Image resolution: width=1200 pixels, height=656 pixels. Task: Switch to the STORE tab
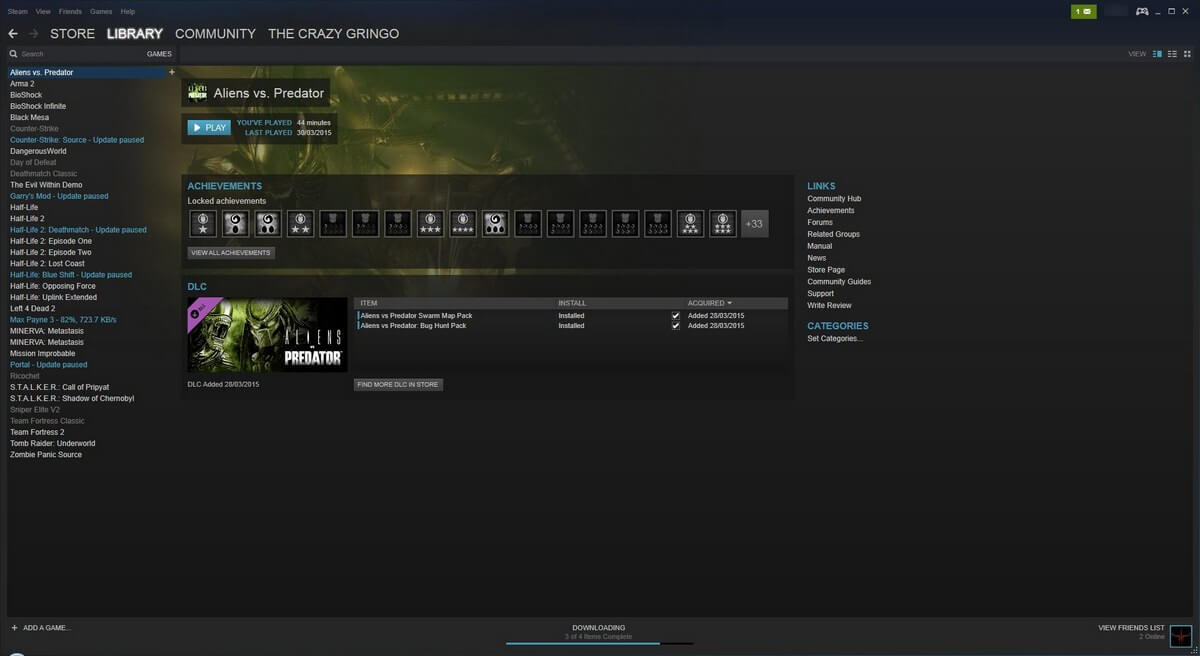(73, 34)
